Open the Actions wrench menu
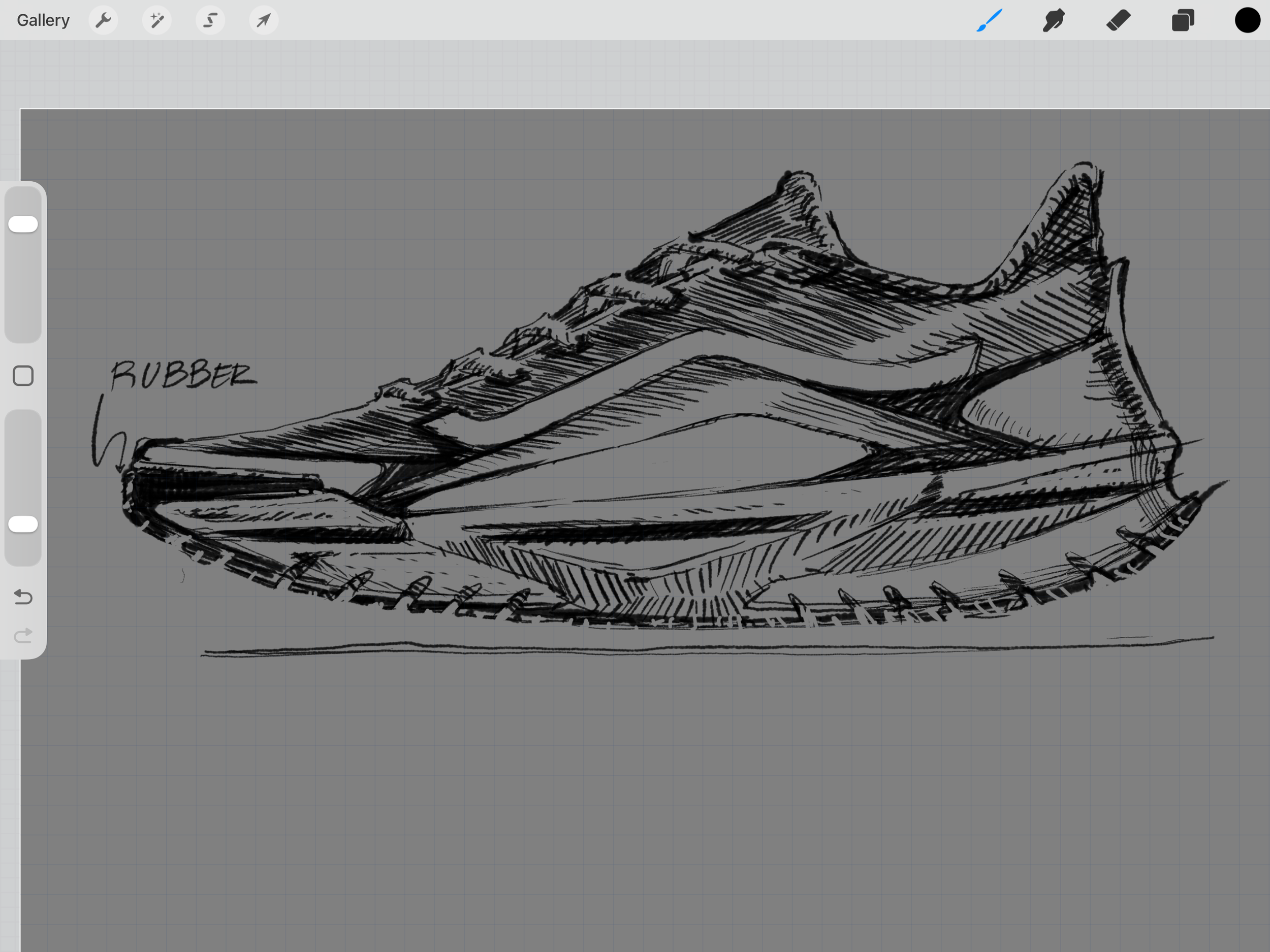 (103, 21)
